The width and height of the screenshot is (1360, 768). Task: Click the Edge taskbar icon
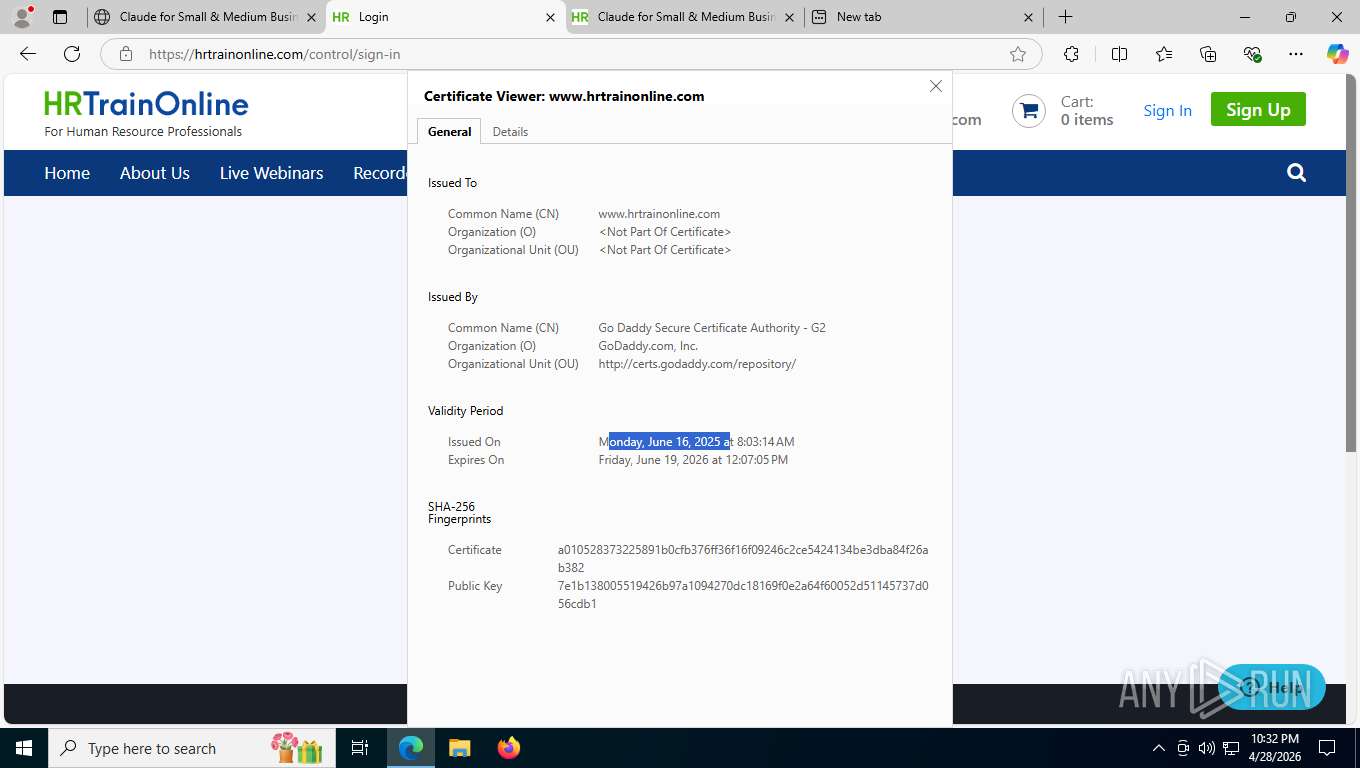coord(411,748)
